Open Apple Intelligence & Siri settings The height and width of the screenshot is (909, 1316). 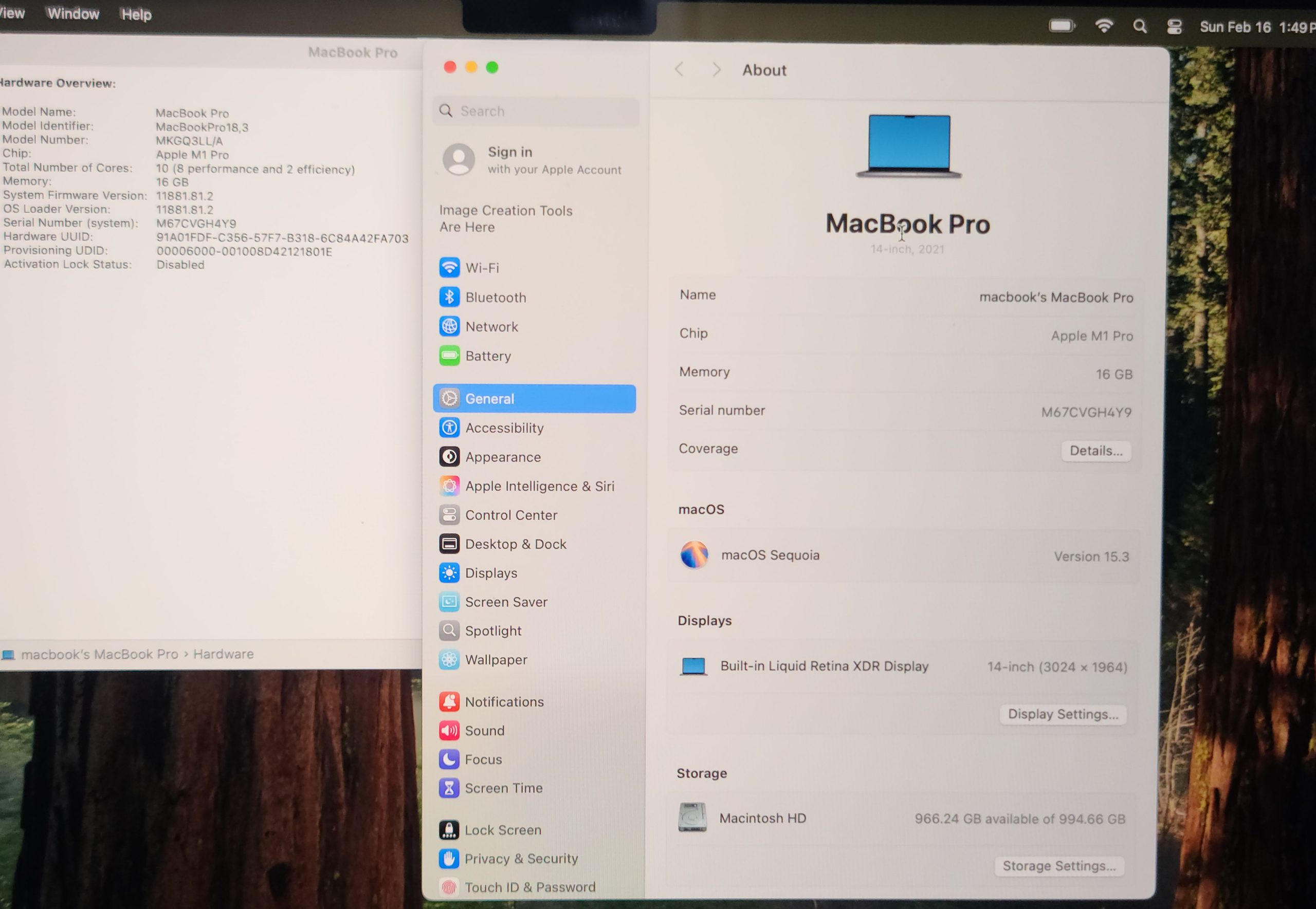pos(538,486)
